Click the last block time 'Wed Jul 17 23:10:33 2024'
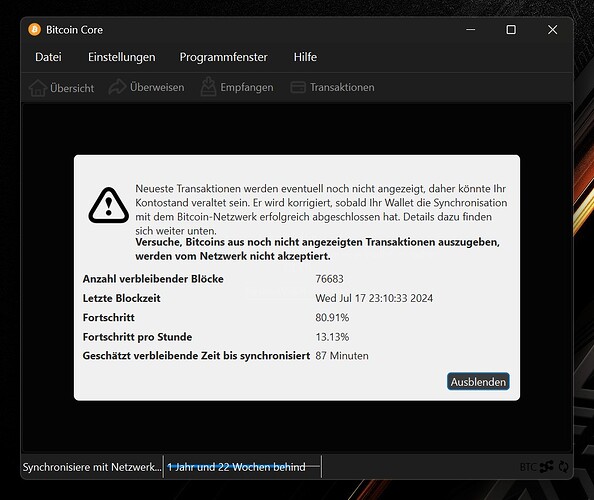Image resolution: width=594 pixels, height=500 pixels. coord(374,298)
